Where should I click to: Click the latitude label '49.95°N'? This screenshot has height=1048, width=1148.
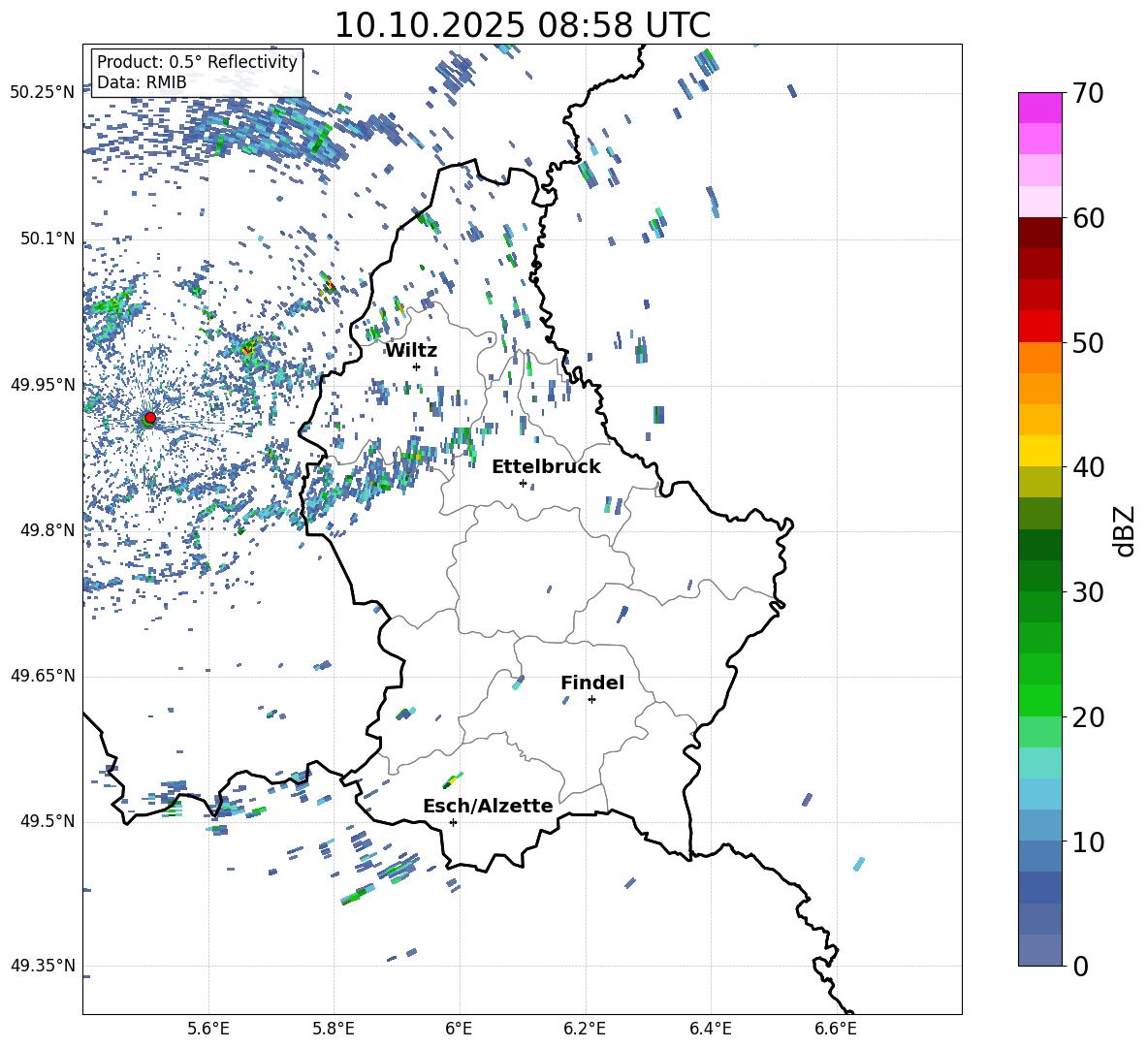point(44,384)
